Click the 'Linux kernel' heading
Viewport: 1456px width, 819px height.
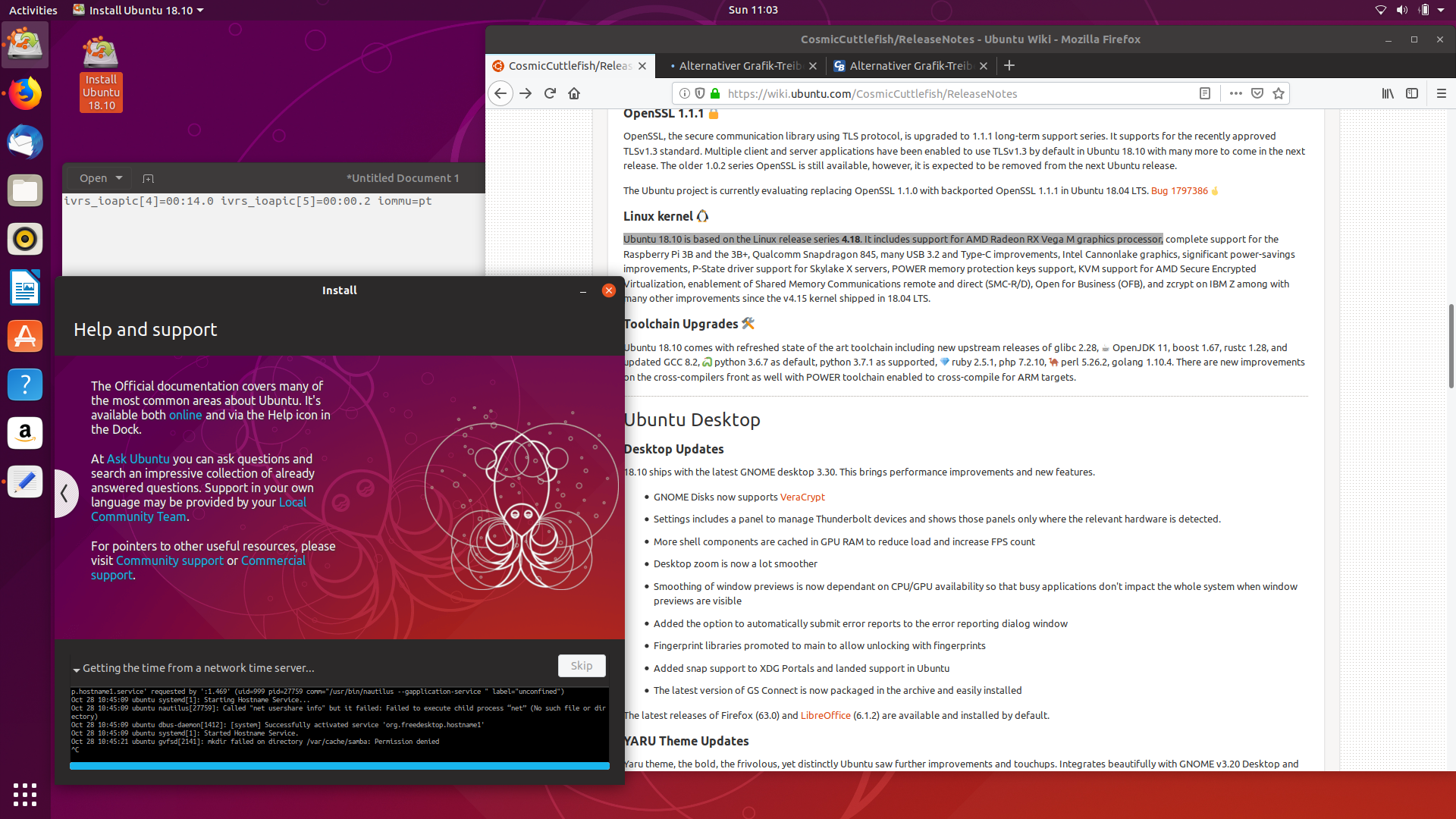[658, 216]
